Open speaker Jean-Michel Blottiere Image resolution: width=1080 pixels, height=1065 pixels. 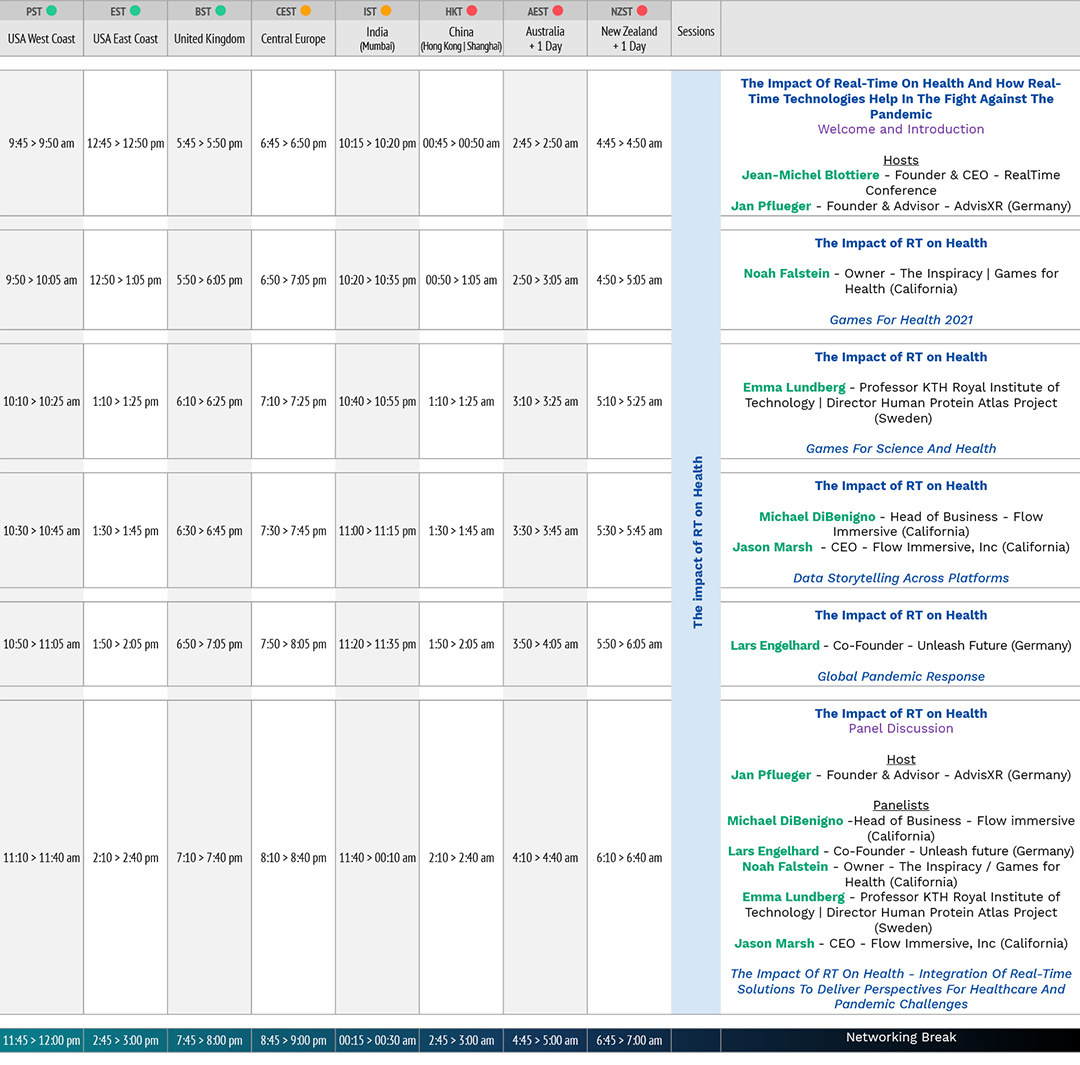pyautogui.click(x=810, y=175)
